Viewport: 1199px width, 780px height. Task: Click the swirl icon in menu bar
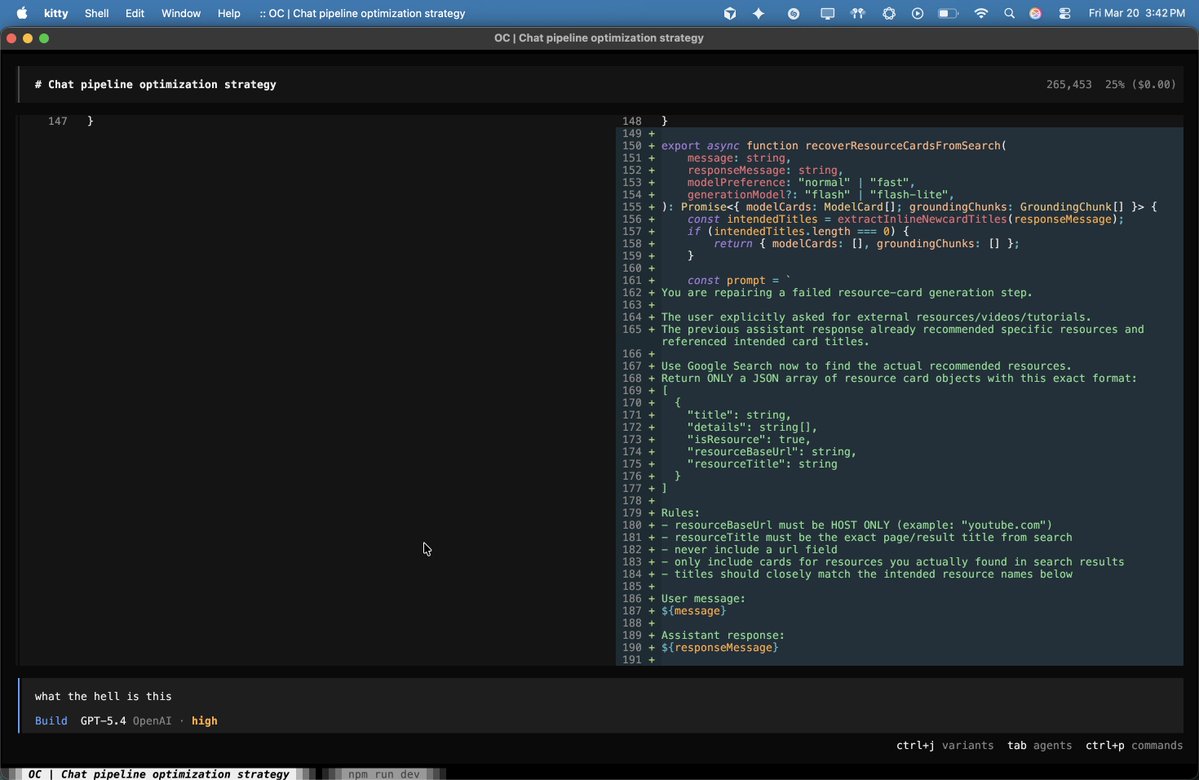(x=794, y=13)
